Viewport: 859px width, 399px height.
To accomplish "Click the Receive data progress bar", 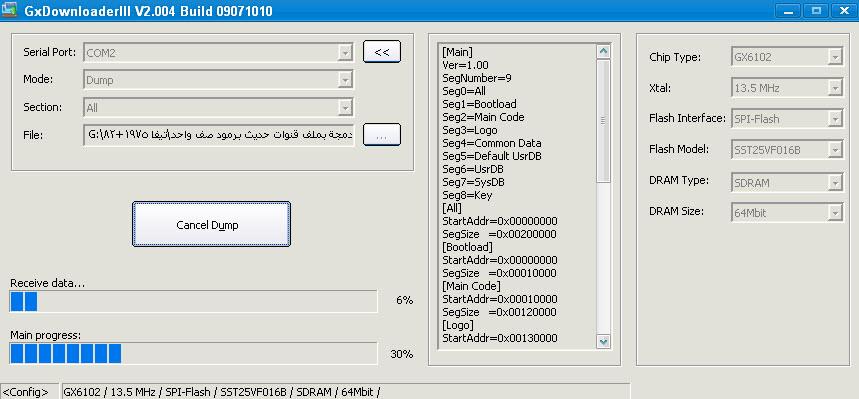I will 193,301.
